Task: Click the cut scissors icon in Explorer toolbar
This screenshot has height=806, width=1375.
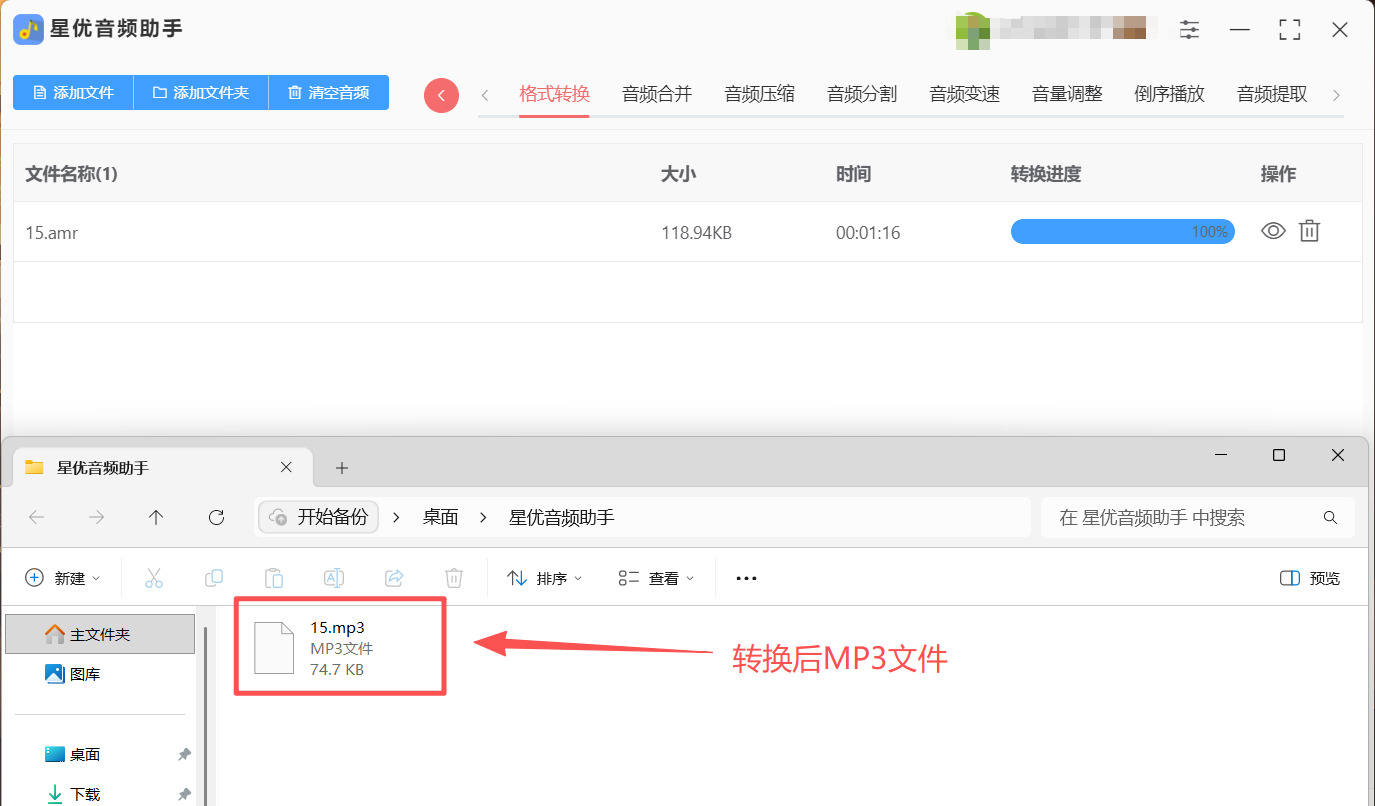Action: click(x=153, y=578)
